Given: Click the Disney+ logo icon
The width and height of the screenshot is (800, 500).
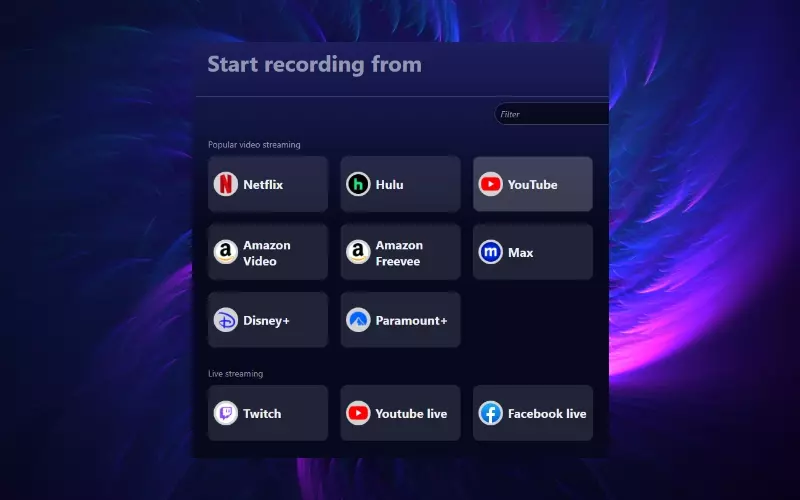Looking at the screenshot, I should (x=226, y=320).
